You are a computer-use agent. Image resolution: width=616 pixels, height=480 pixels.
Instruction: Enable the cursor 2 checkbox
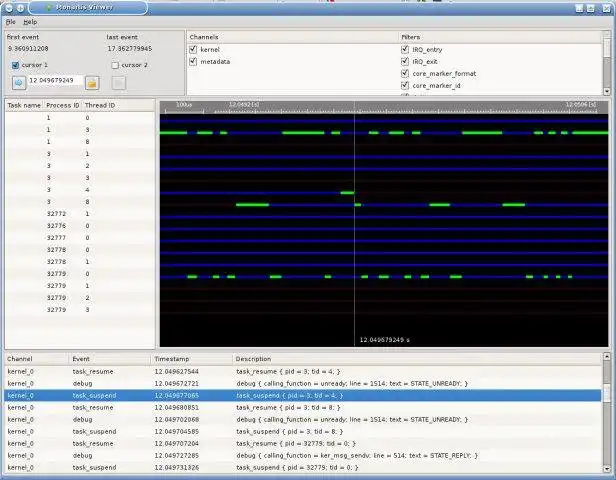(x=115, y=65)
